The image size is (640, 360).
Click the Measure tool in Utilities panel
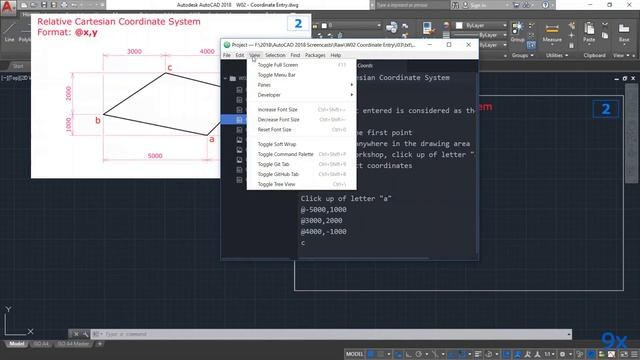pos(552,33)
